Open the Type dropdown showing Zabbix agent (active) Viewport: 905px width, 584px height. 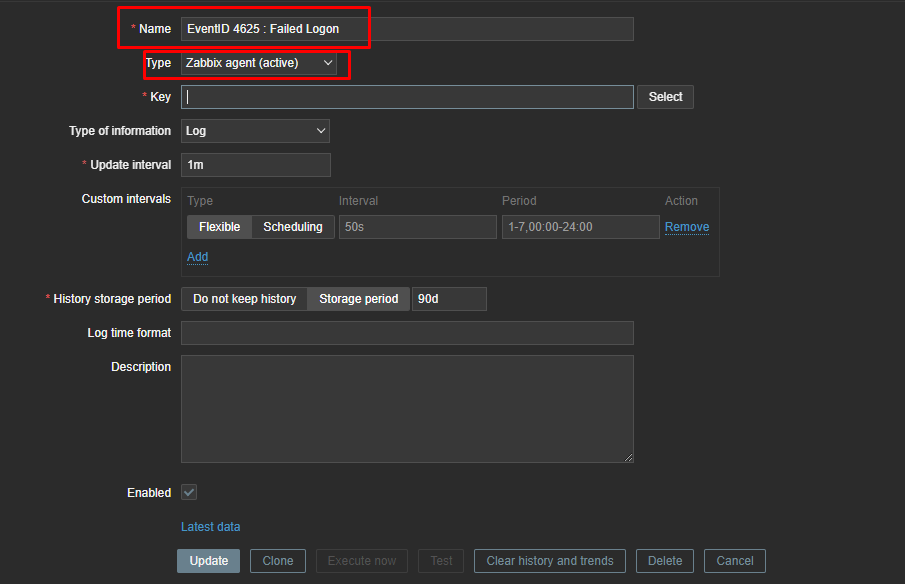[x=254, y=62]
